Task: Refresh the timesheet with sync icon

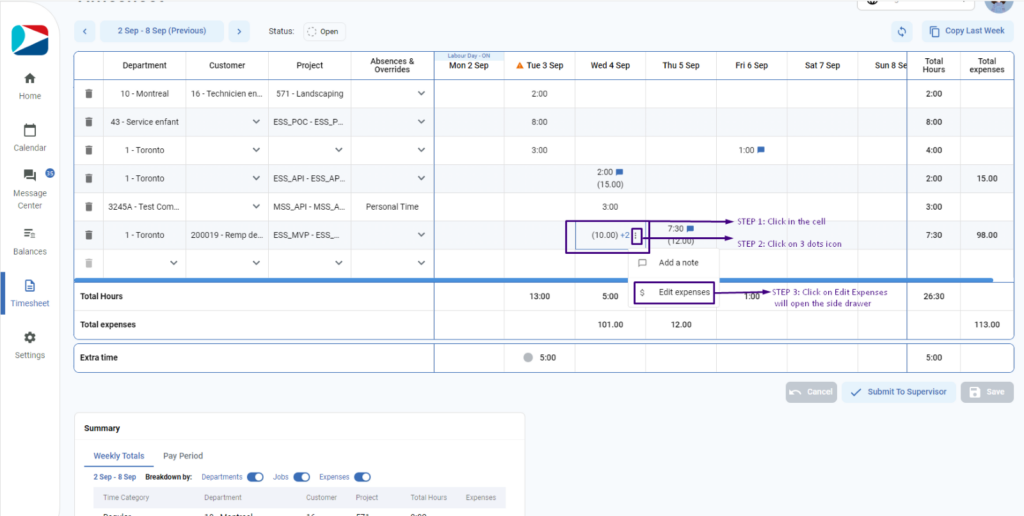Action: pyautogui.click(x=903, y=31)
